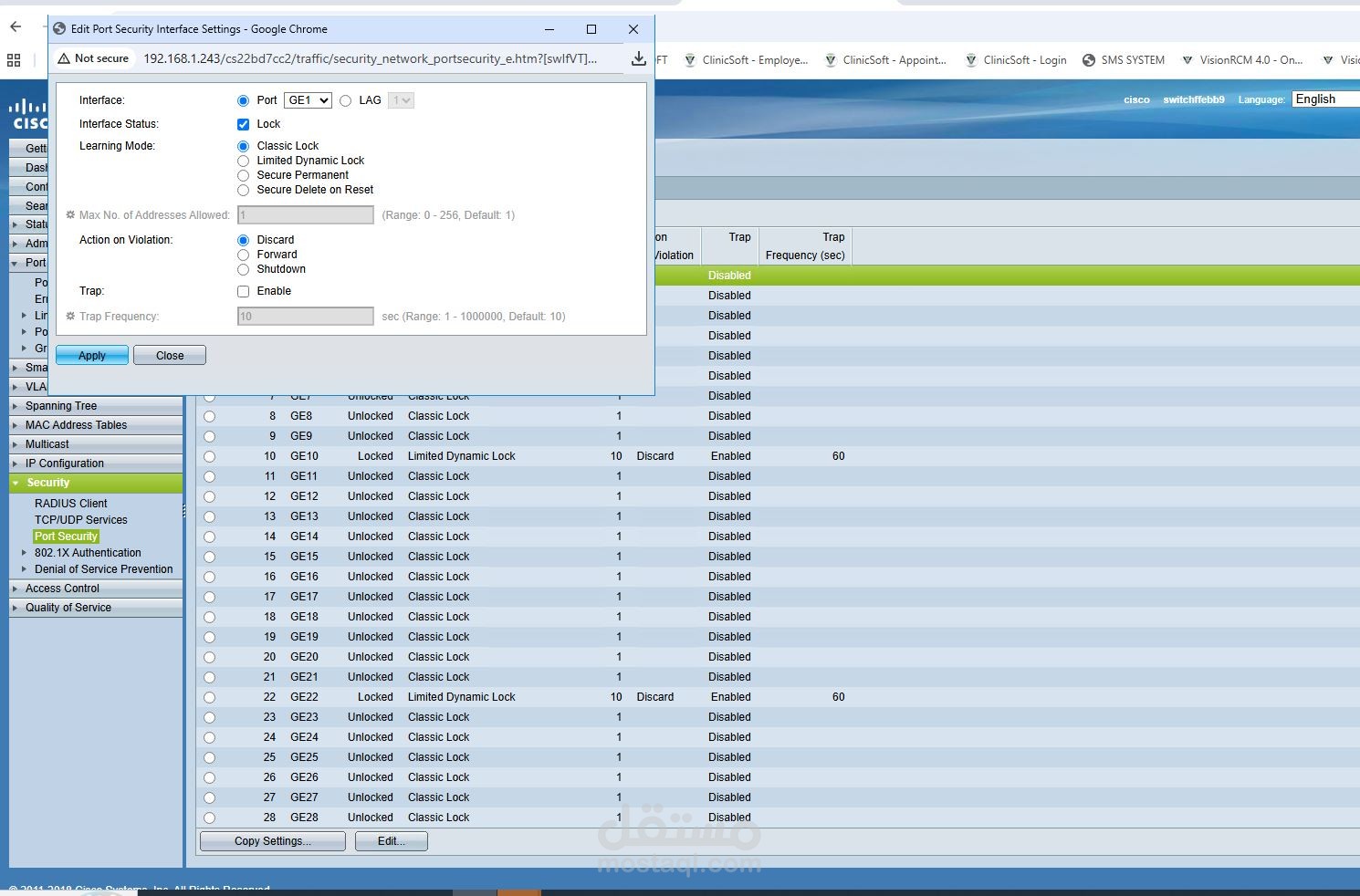Click the download icon in popup address bar

tap(639, 58)
